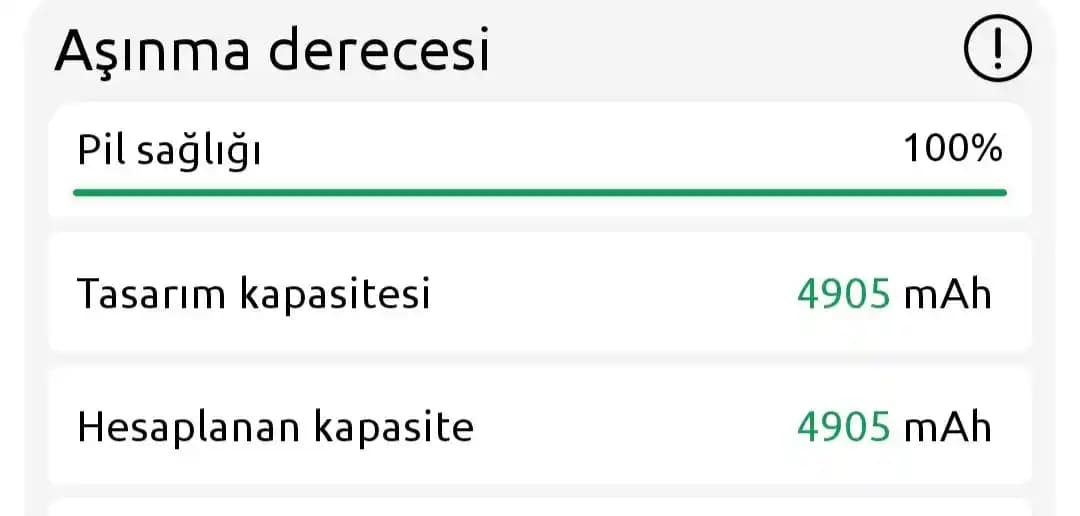This screenshot has height=516, width=1080.
Task: Tap the 100% battery health value
Action: pos(952,150)
